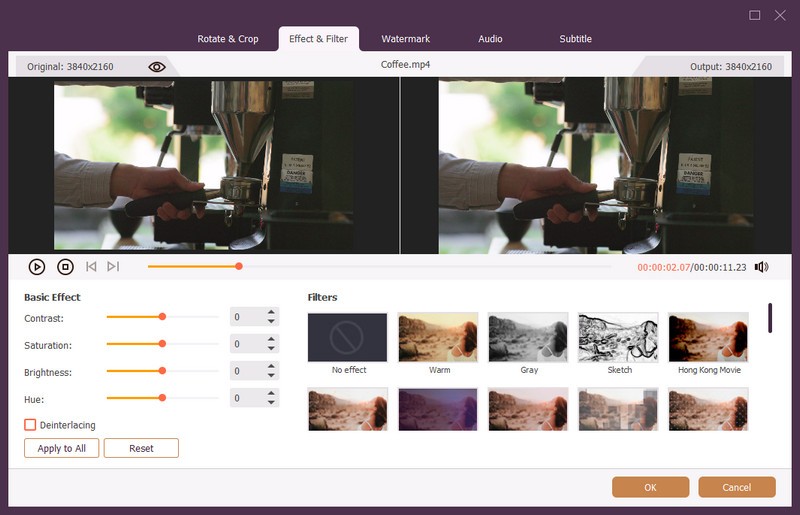Confirm changes with OK button

coord(651,487)
